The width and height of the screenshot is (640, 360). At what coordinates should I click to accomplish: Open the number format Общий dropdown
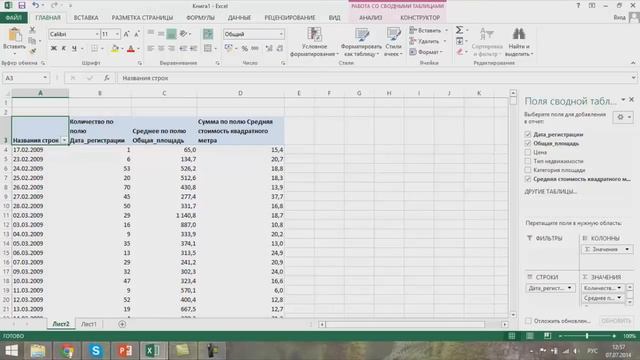281,34
